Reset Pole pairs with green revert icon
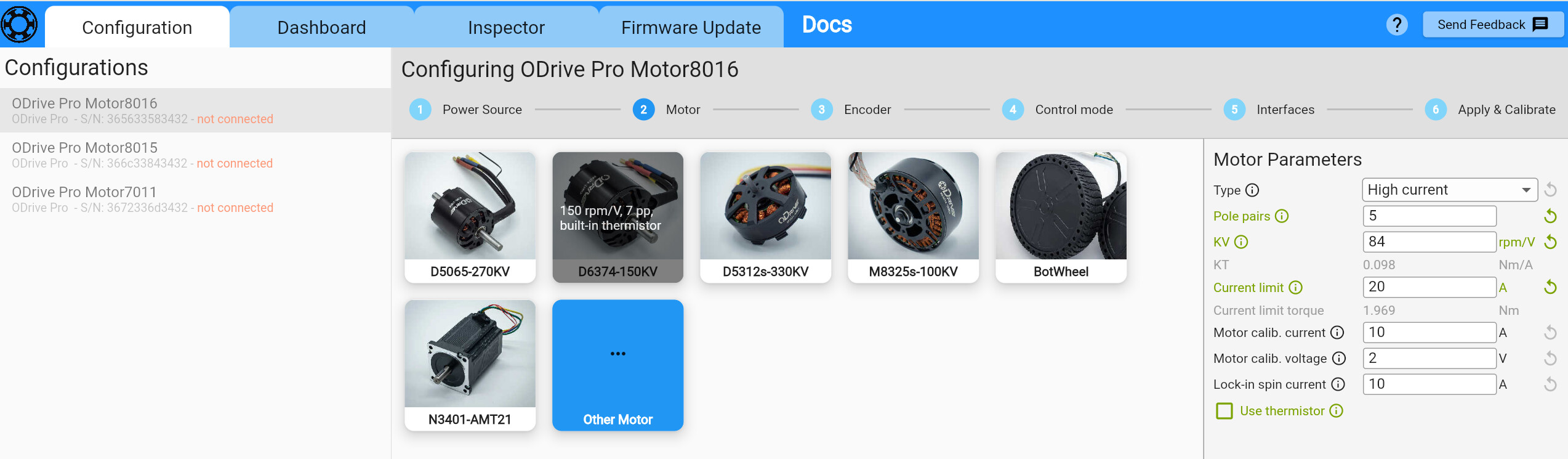Image resolution: width=1568 pixels, height=459 pixels. [x=1550, y=216]
